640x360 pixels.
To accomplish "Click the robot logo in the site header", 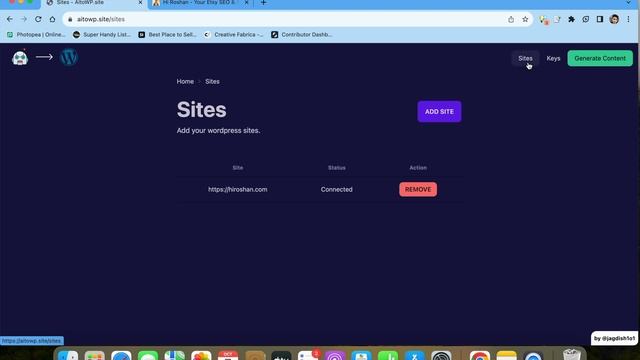I will 20,57.
